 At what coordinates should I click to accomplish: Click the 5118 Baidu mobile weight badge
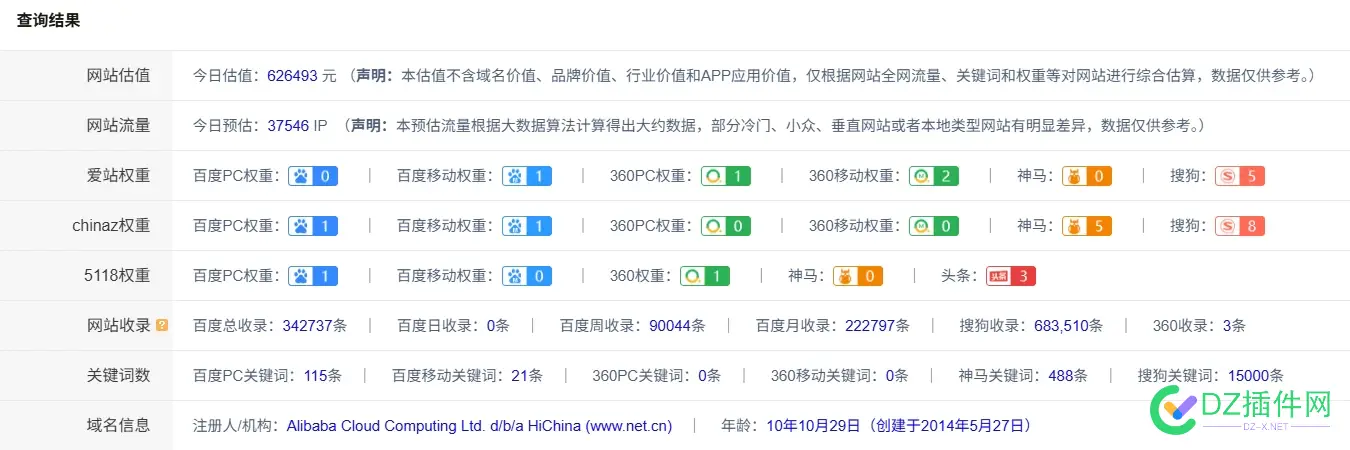tap(527, 276)
